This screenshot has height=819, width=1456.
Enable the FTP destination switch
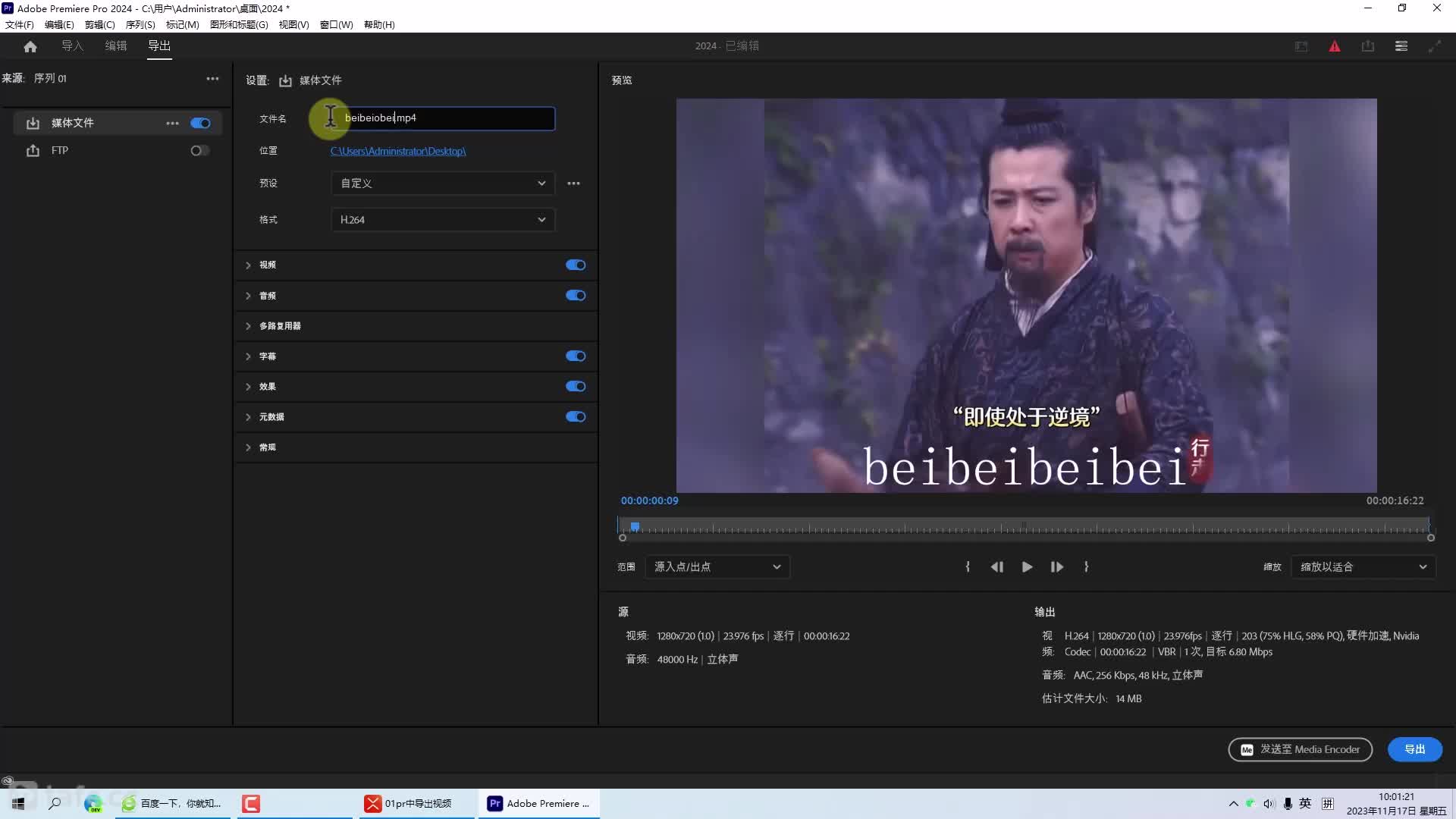click(x=200, y=151)
